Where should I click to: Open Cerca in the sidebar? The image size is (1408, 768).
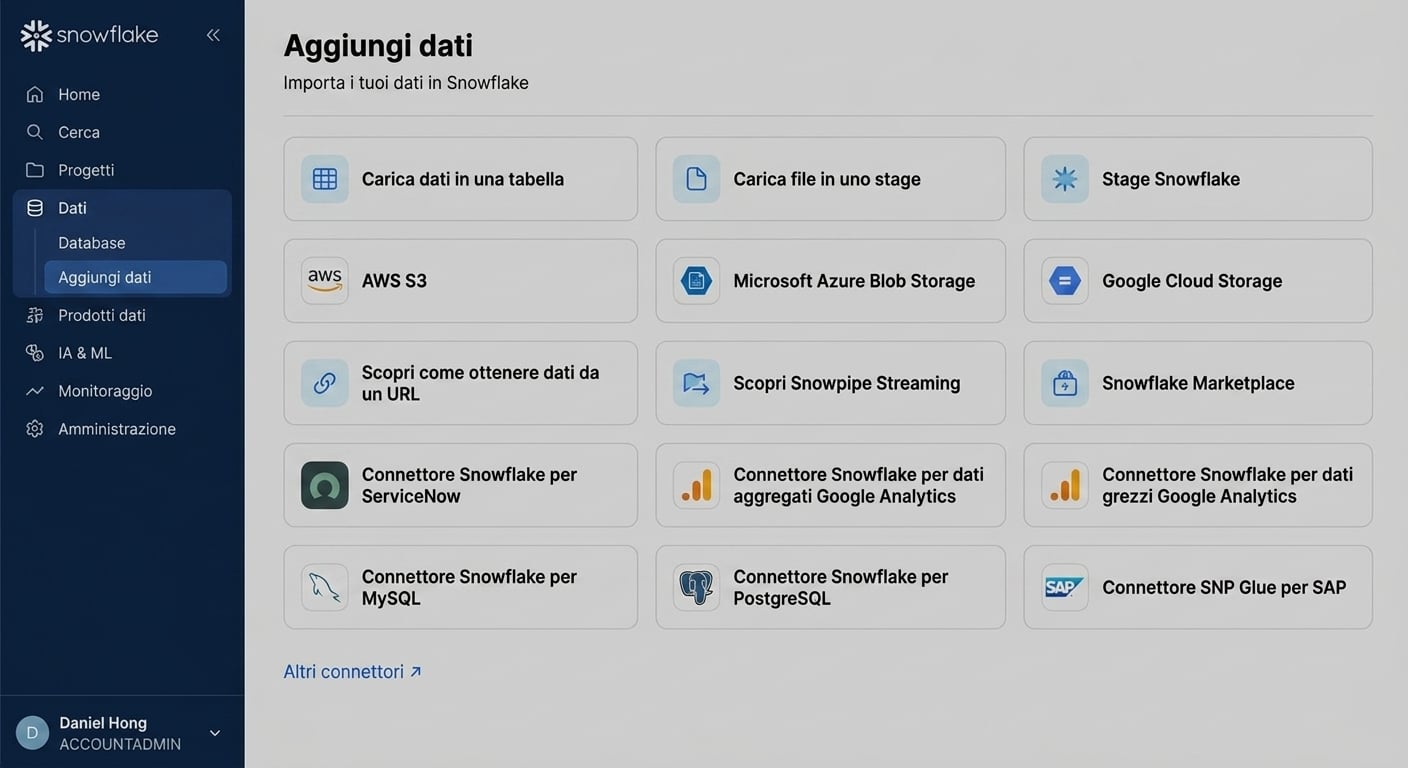click(x=122, y=132)
